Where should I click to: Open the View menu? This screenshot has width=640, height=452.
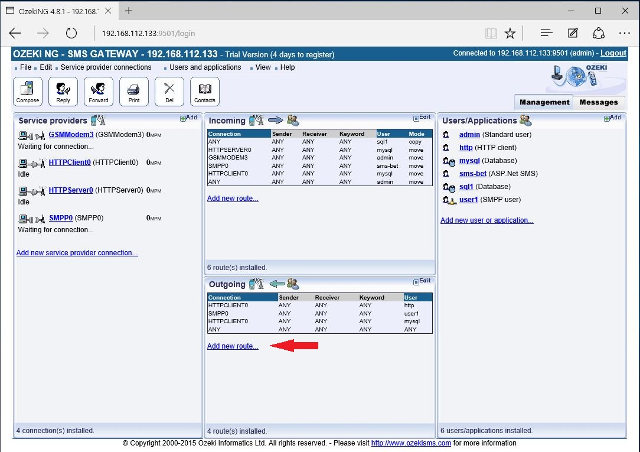[263, 67]
